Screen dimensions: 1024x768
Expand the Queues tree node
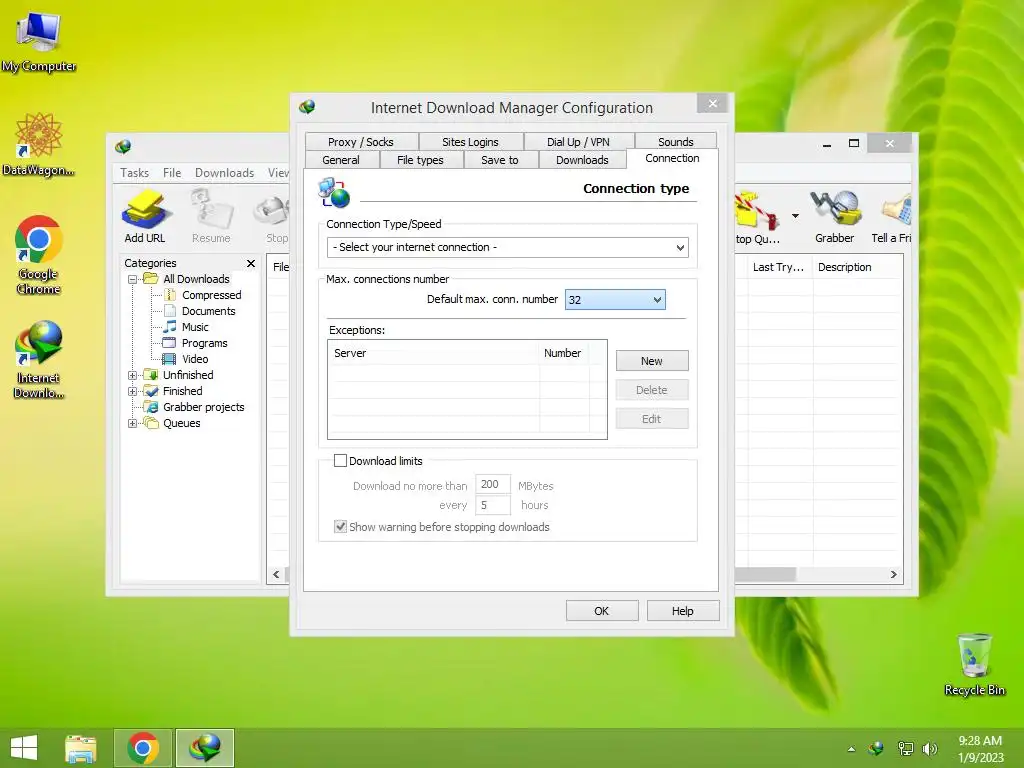[133, 423]
